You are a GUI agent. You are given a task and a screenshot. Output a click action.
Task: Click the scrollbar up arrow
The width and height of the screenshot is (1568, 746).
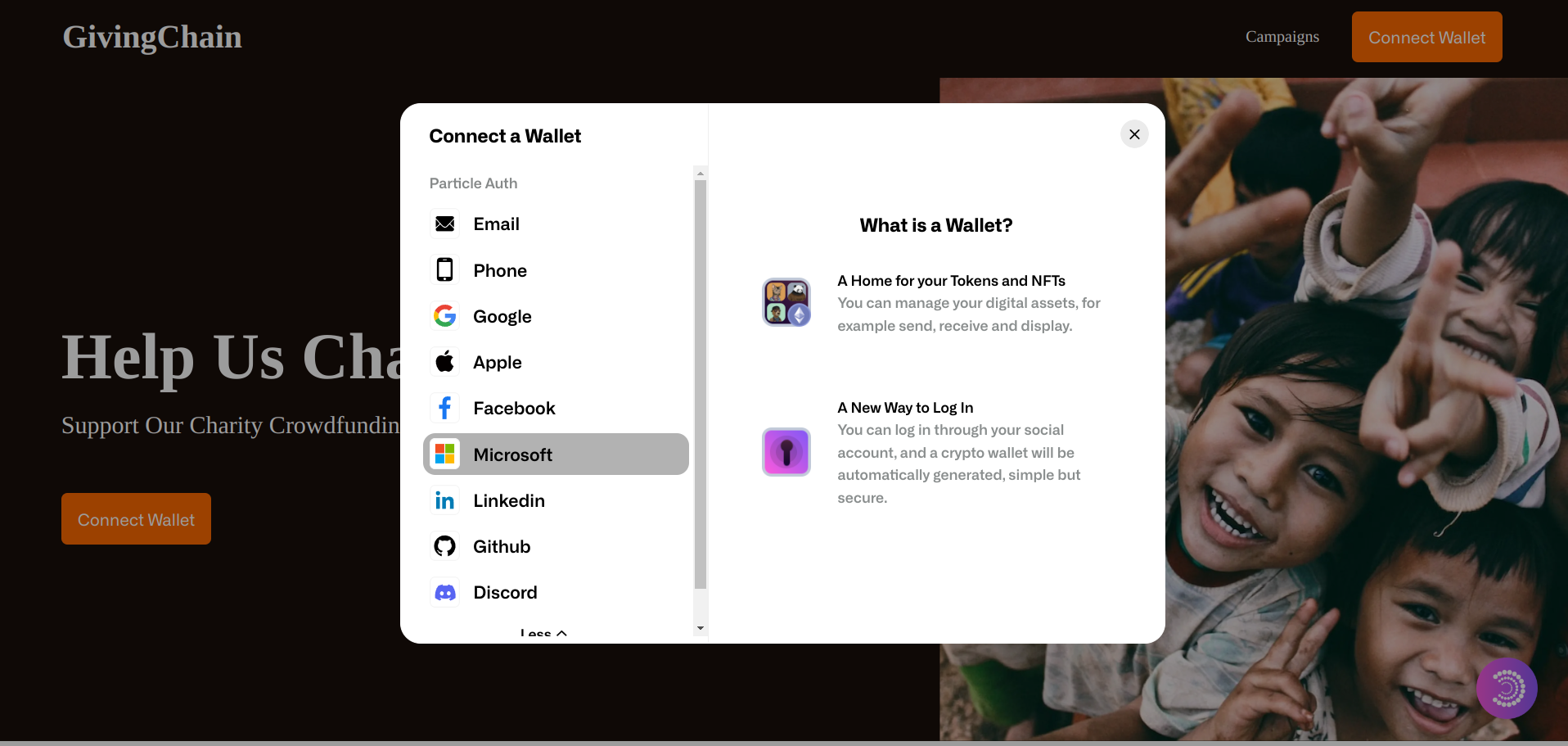pos(701,173)
